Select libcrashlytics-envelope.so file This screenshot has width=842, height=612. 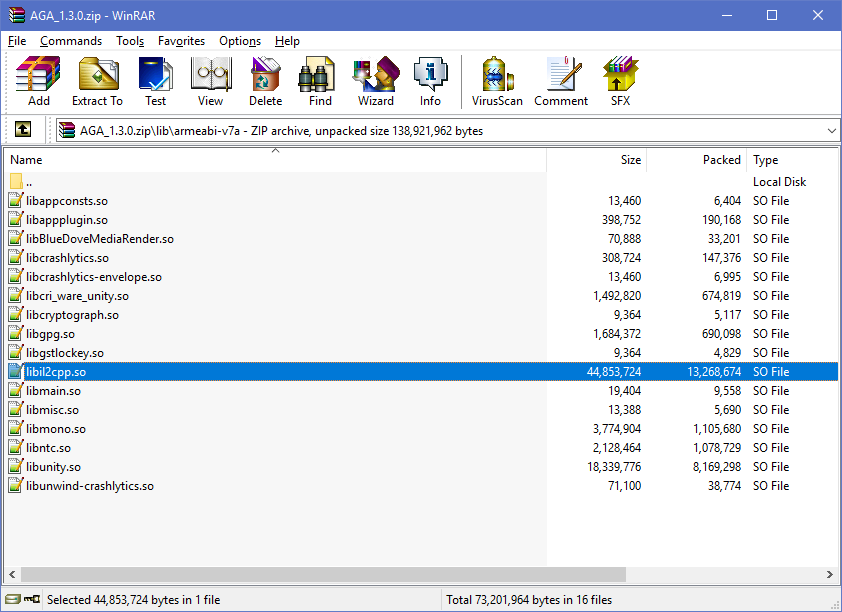(94, 276)
